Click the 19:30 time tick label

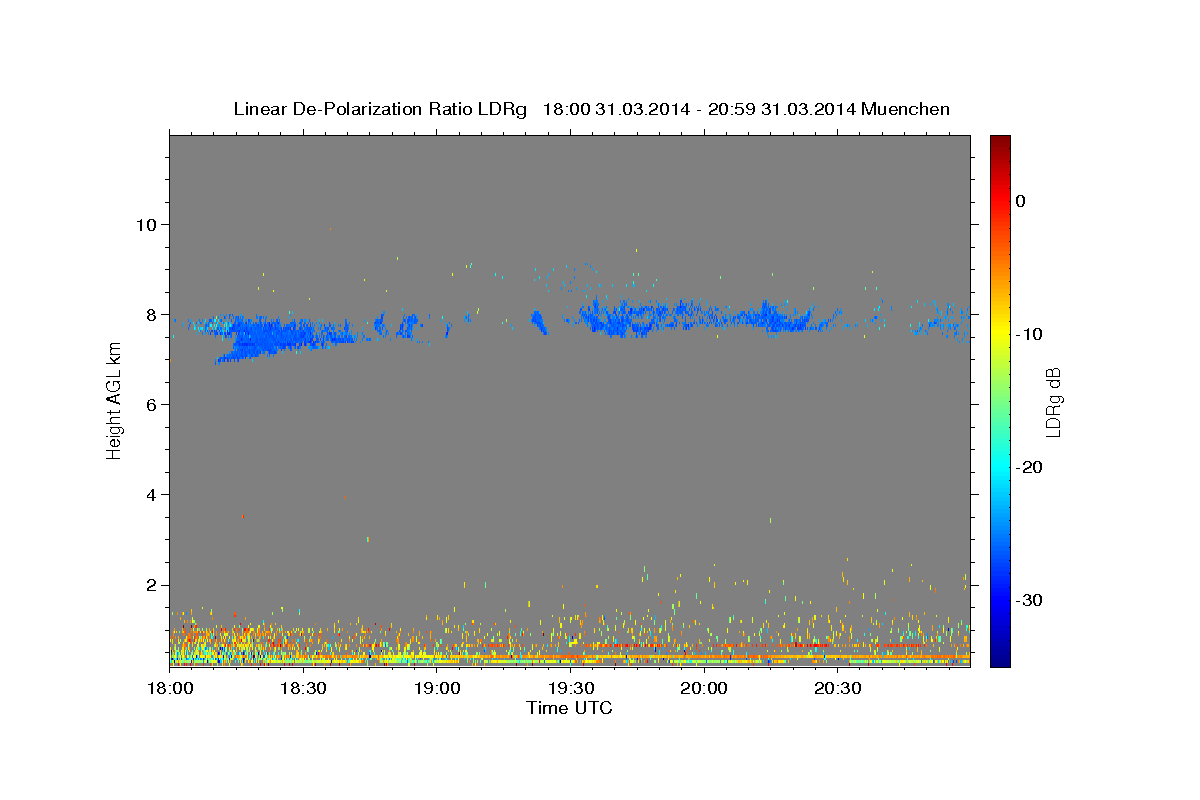tap(570, 689)
